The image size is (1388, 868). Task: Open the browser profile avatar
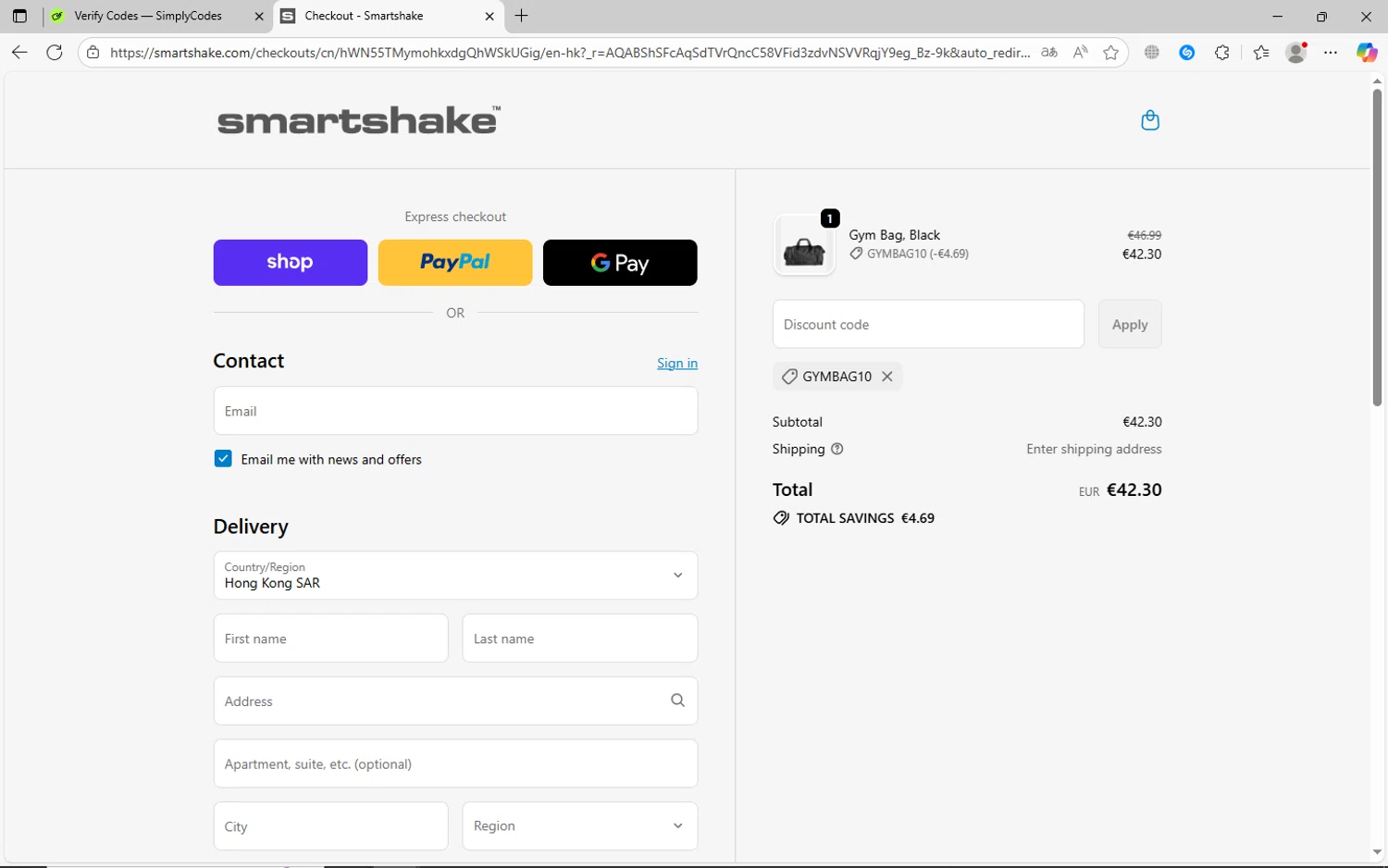coord(1296,53)
